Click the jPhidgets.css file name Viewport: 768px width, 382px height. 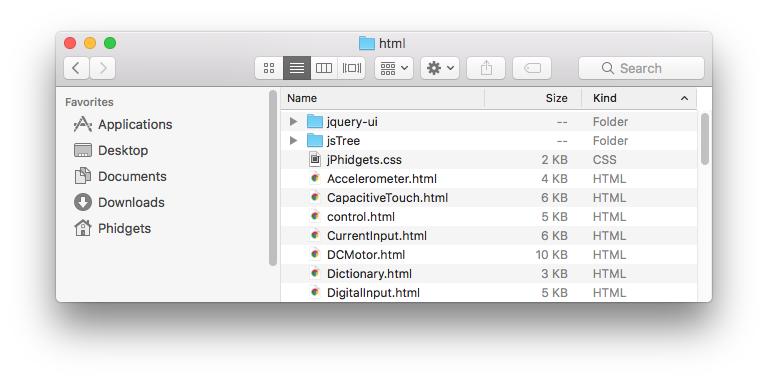364,160
